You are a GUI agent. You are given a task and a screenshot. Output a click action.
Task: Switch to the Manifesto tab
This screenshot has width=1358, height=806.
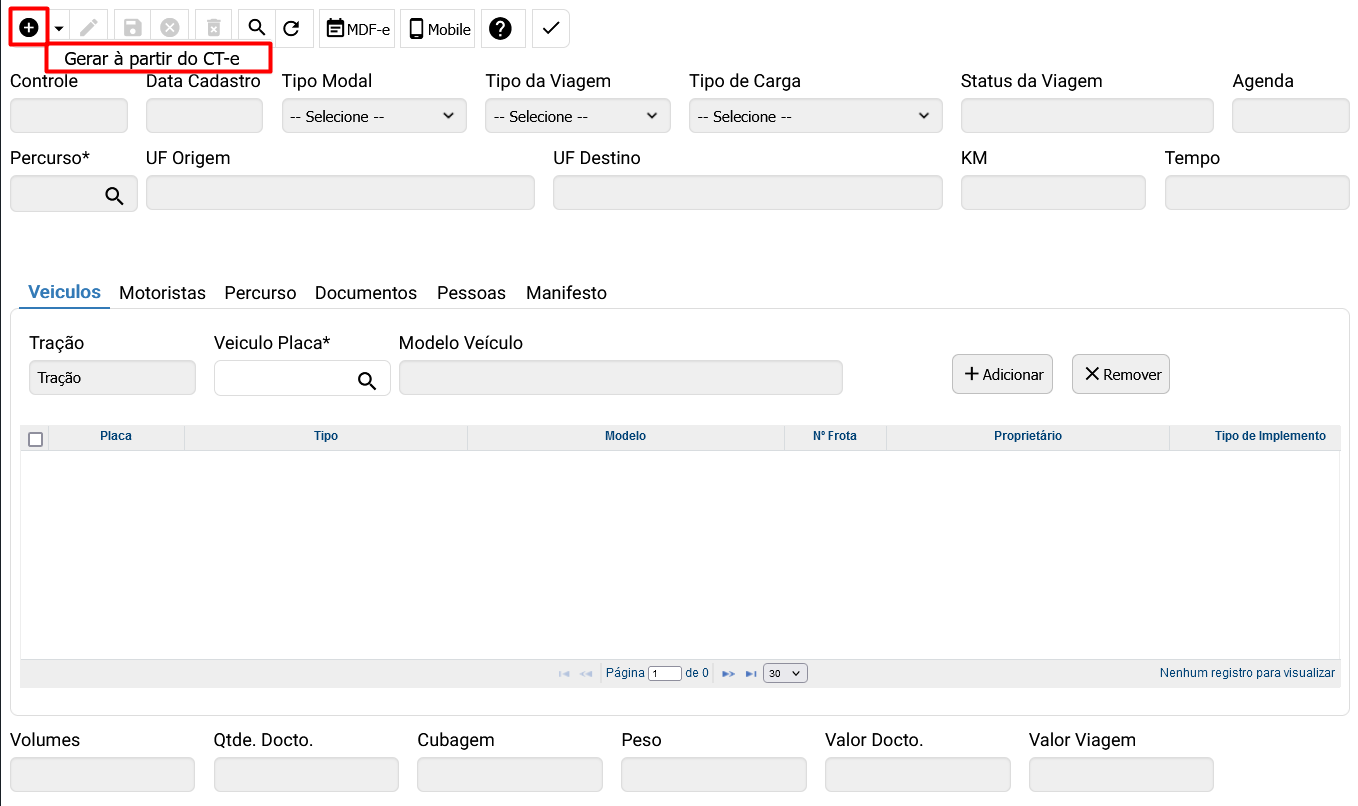[x=566, y=293]
